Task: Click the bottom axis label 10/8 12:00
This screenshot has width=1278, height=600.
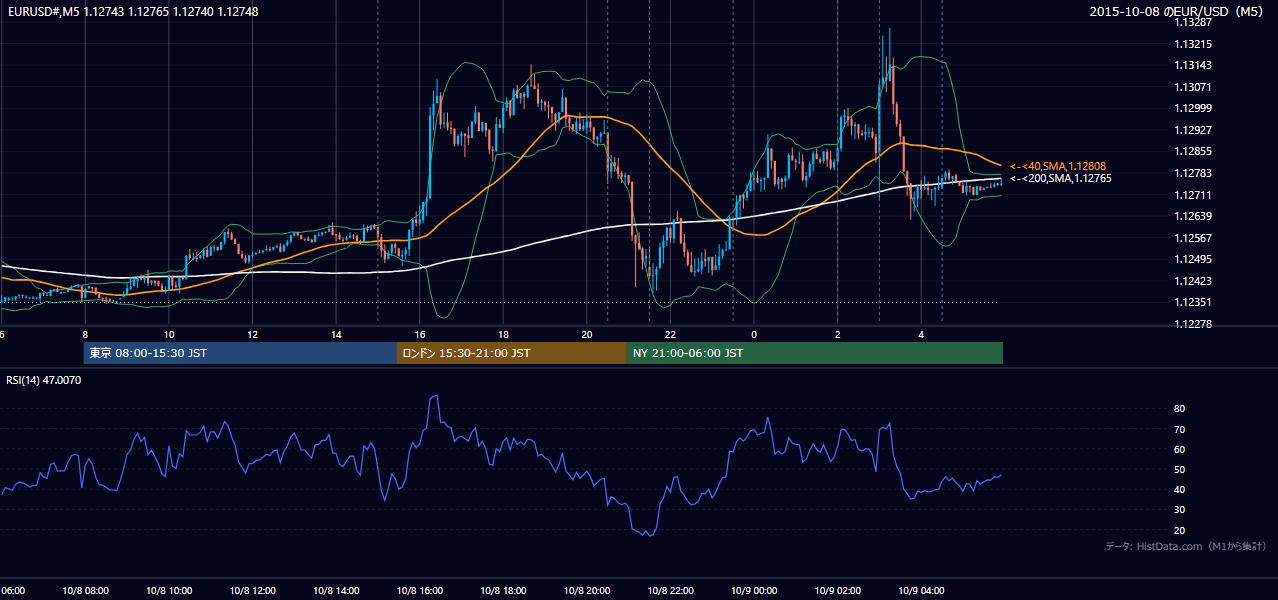Action: [x=252, y=590]
